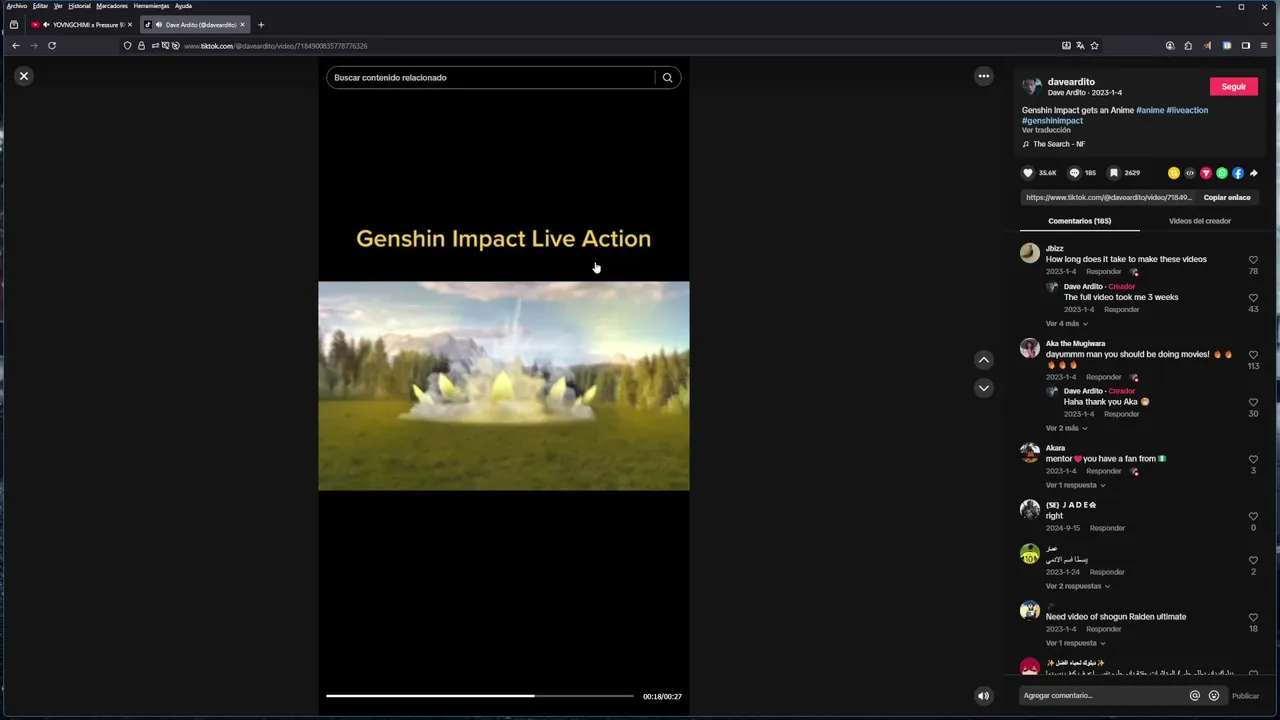Share the video via WhatsApp icon
The height and width of the screenshot is (720, 1280).
(1222, 173)
